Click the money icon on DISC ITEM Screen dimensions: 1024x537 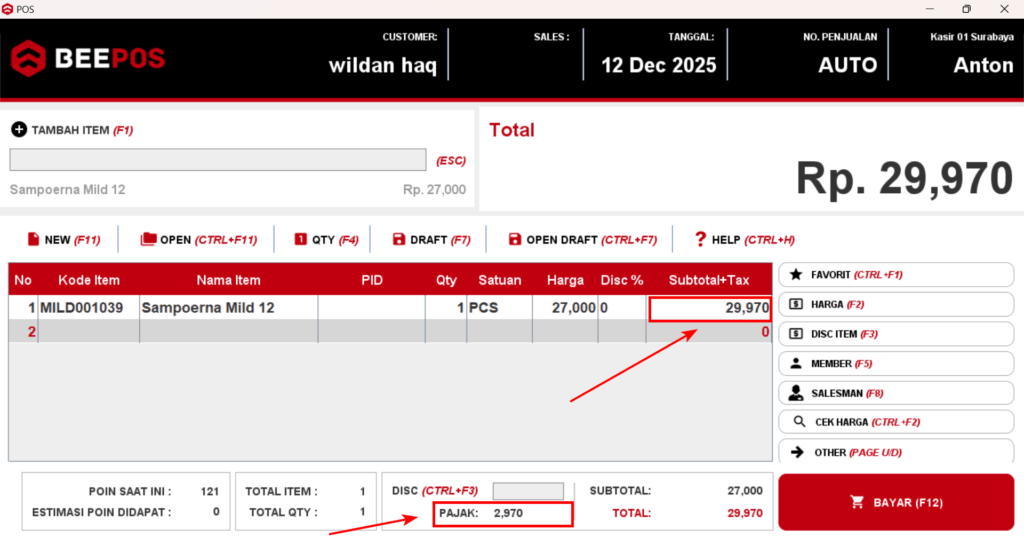coord(795,334)
